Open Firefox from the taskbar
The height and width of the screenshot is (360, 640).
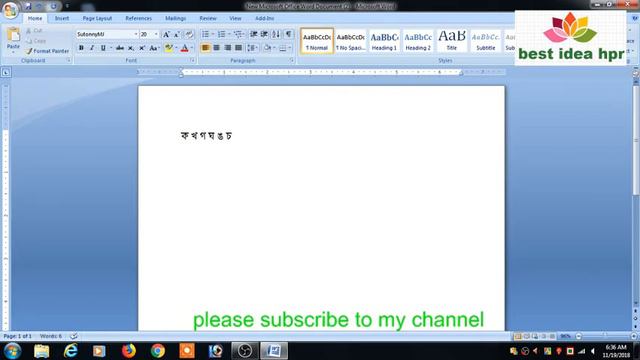pyautogui.click(x=129, y=351)
